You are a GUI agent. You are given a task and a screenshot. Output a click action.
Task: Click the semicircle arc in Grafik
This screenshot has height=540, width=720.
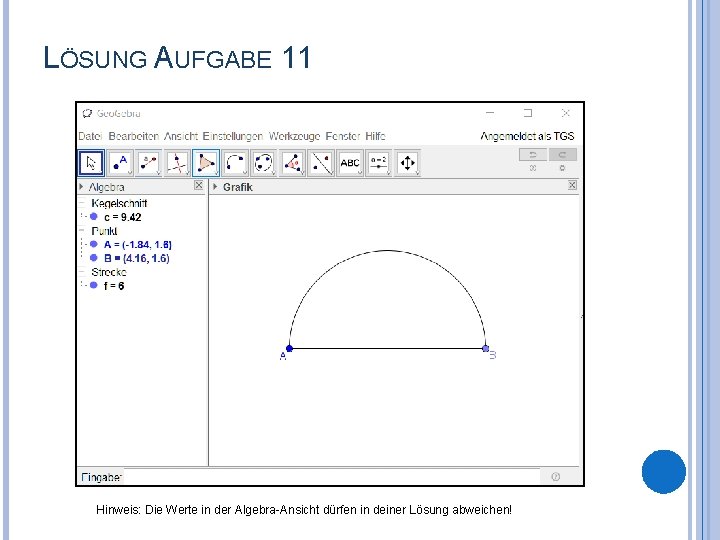tap(388, 251)
